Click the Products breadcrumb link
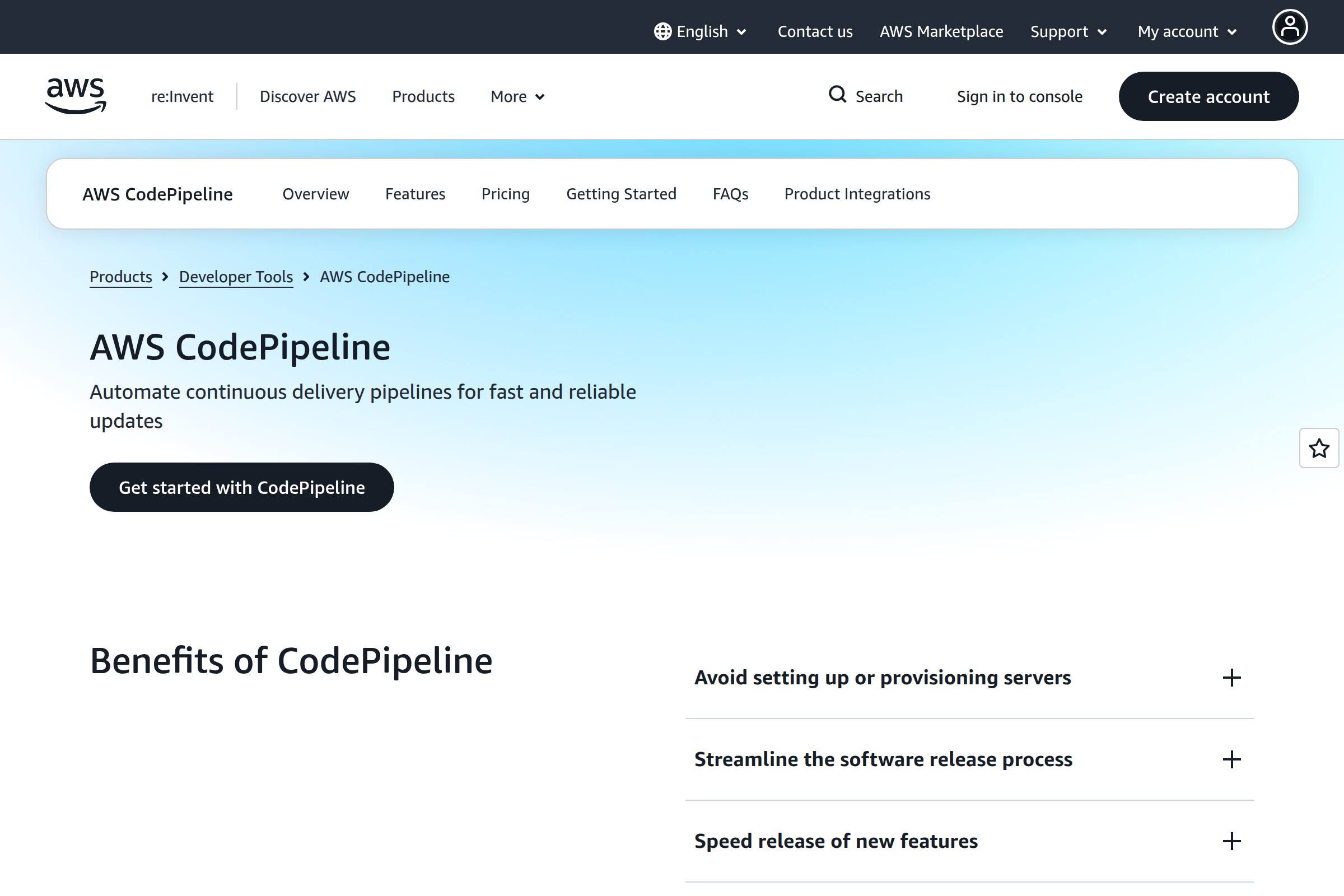The image size is (1344, 896). [120, 277]
